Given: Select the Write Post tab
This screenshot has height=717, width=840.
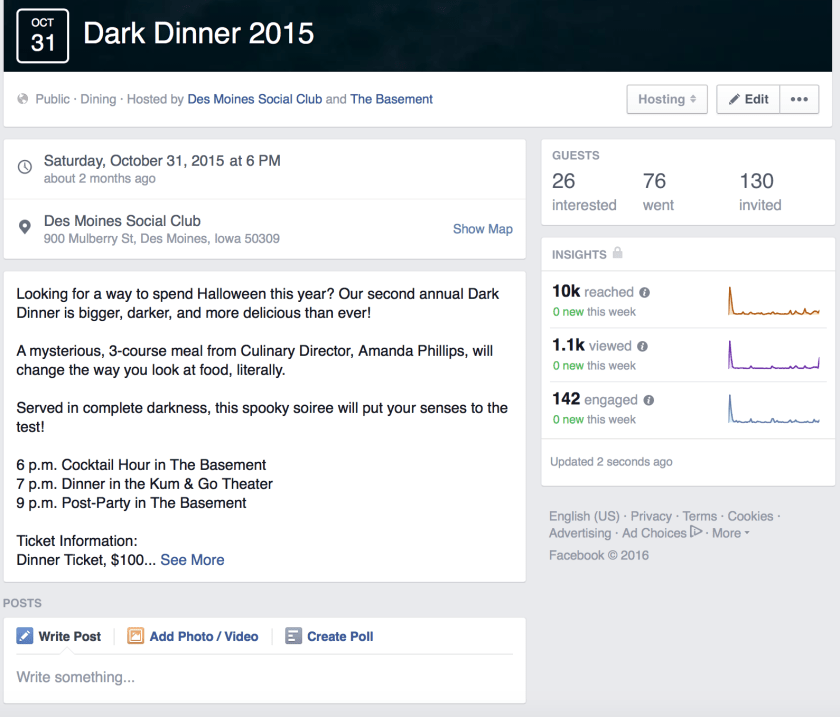Looking at the screenshot, I should 59,636.
